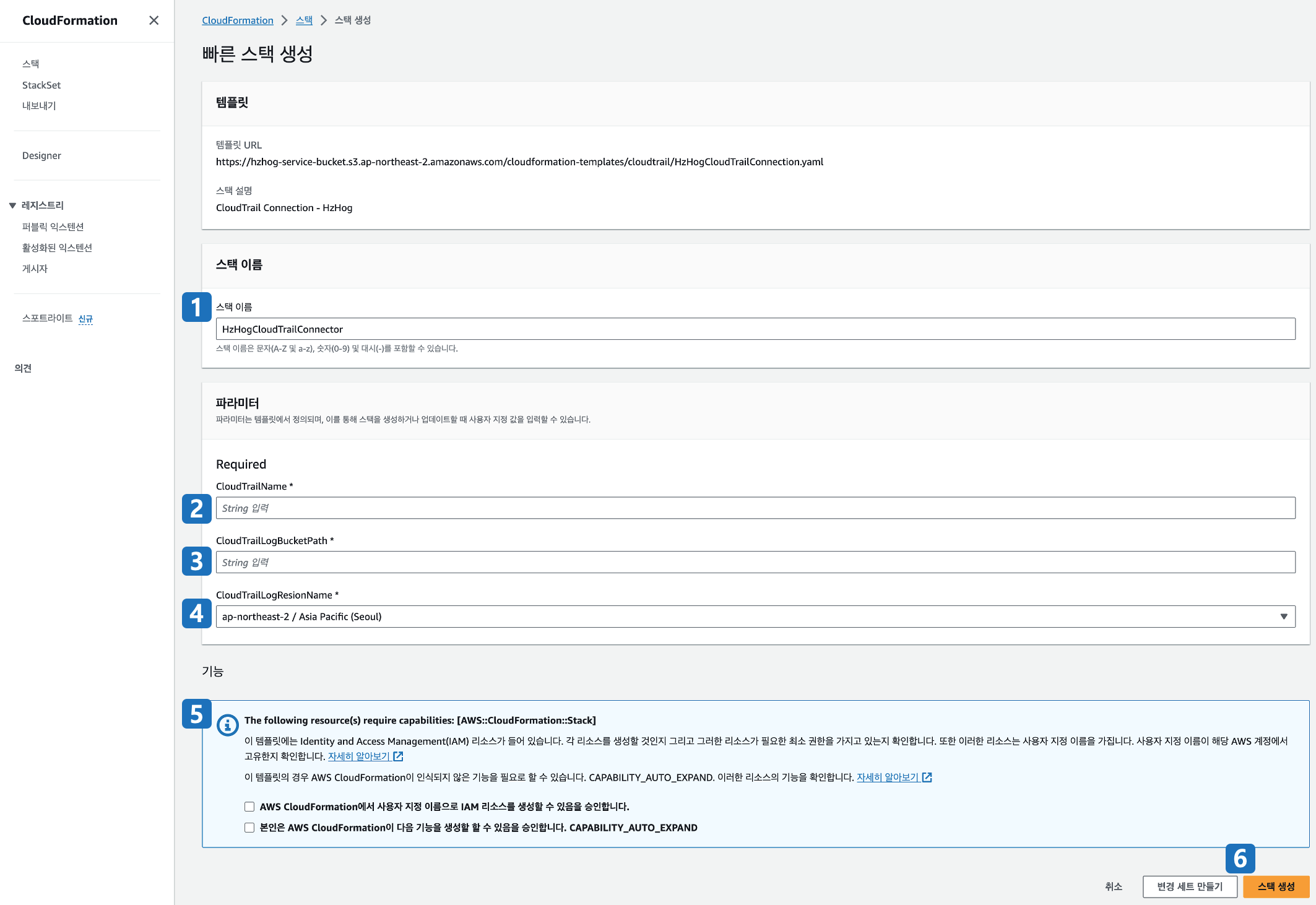
Task: Click the 스택 생성 button
Action: click(x=1276, y=886)
